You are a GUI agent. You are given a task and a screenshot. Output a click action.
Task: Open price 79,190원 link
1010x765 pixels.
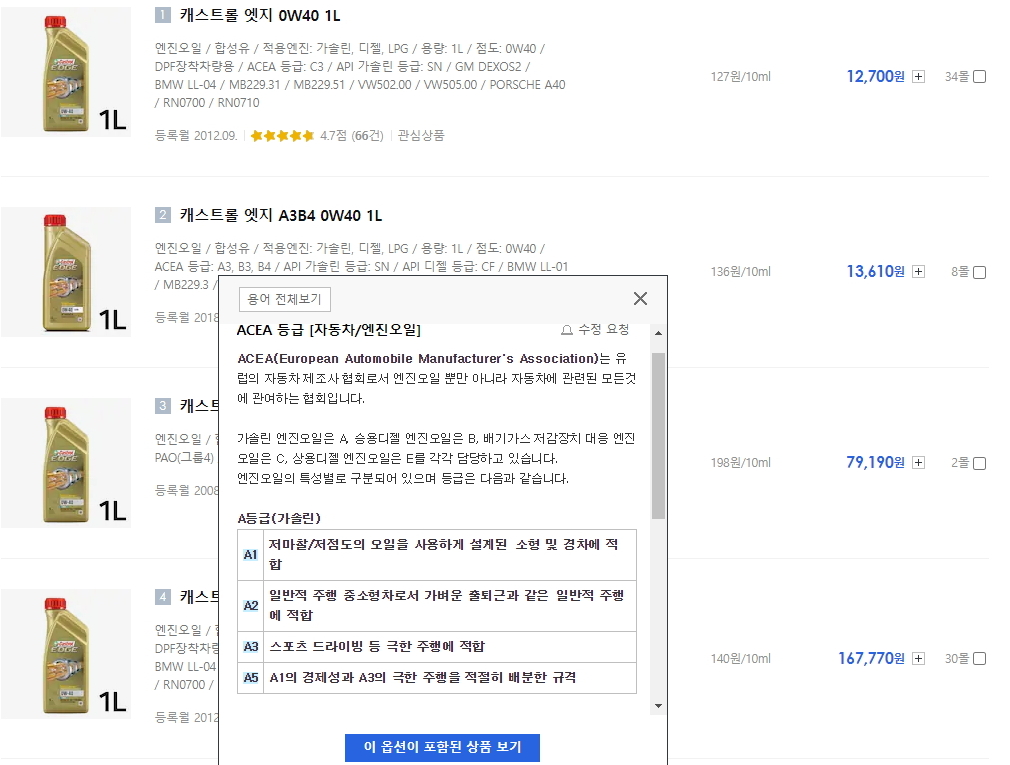coord(875,462)
